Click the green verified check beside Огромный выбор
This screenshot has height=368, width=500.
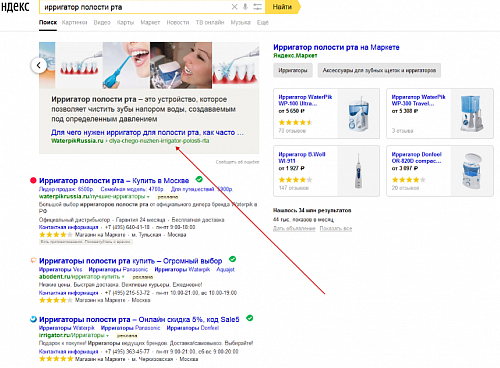pos(232,259)
